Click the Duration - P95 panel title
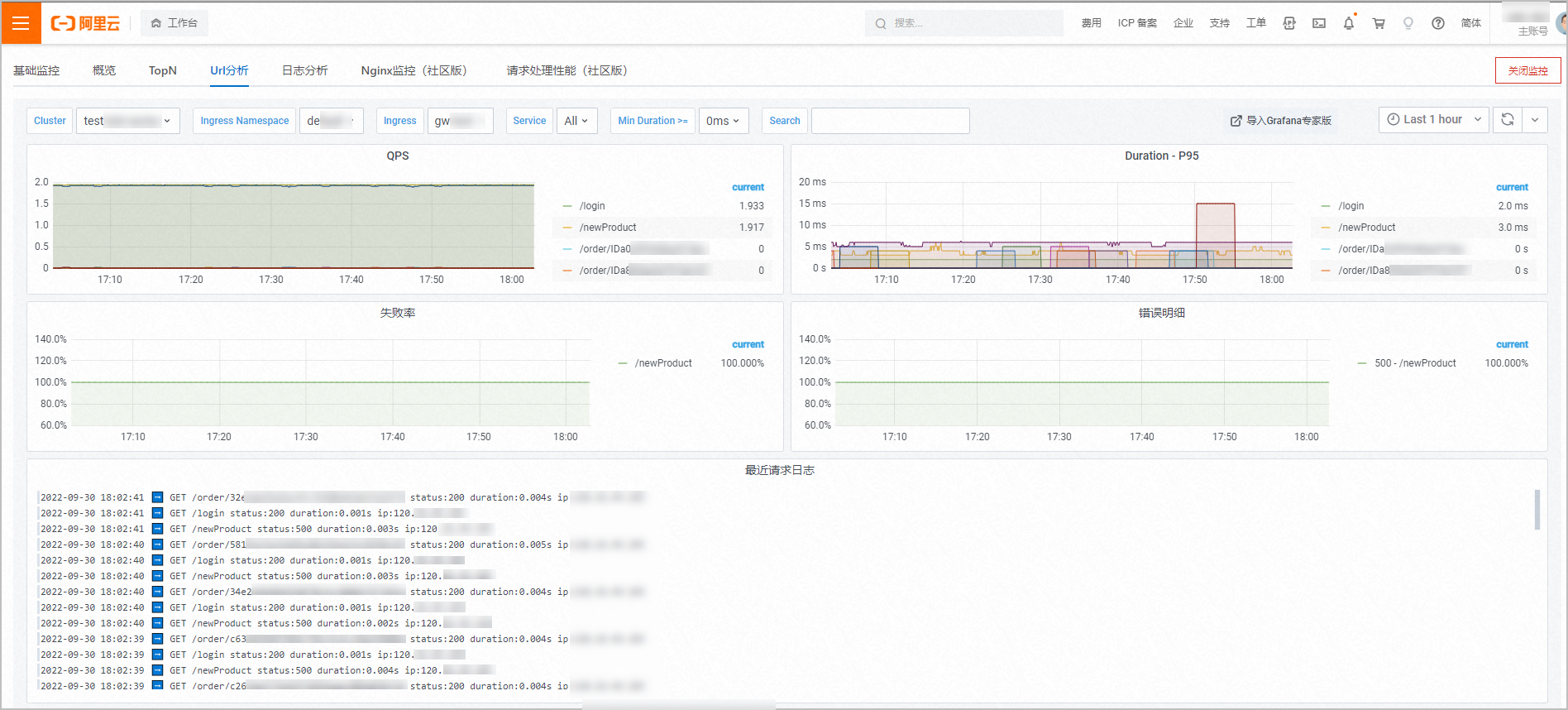The width and height of the screenshot is (1568, 710). coord(1161,156)
